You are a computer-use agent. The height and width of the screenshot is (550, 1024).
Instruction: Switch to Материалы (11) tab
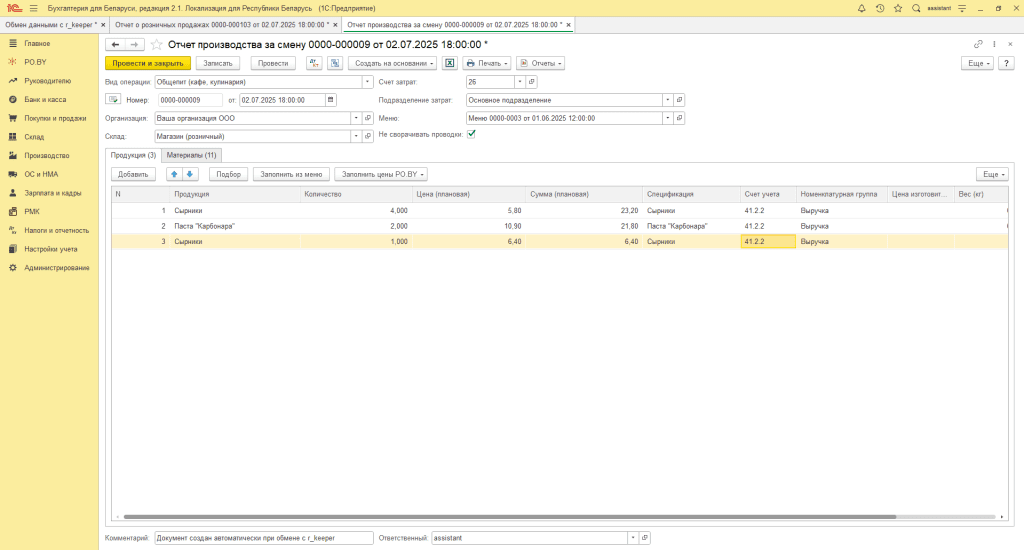(191, 155)
